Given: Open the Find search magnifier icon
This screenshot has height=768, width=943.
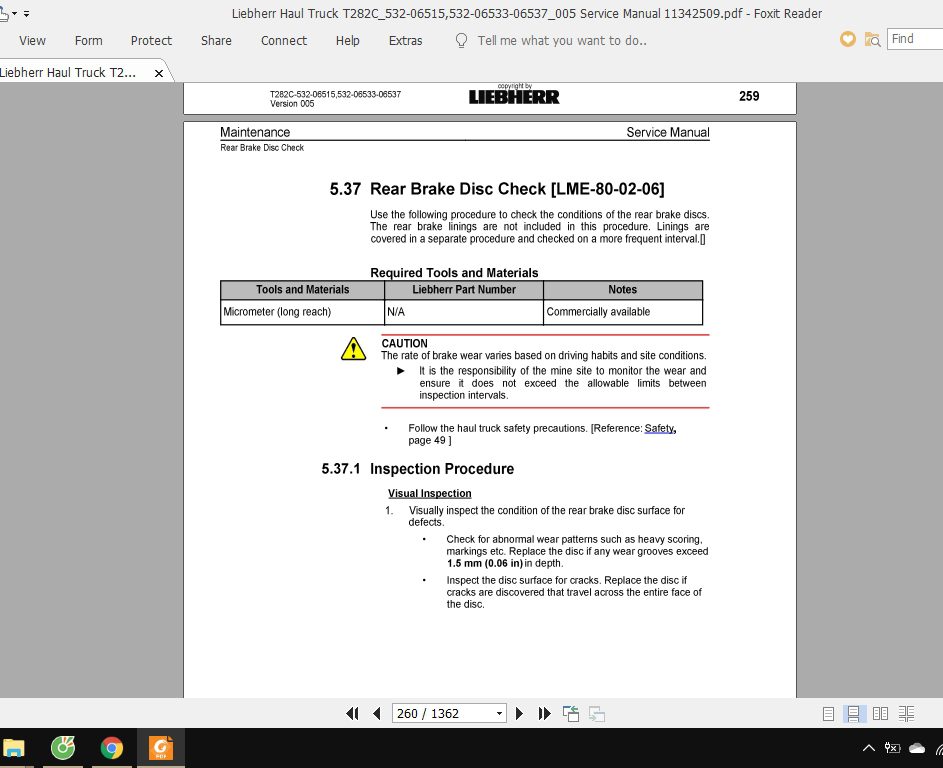Looking at the screenshot, I should tap(872, 39).
